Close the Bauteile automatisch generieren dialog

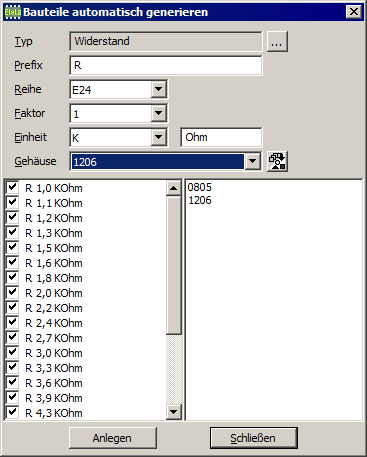tap(353, 12)
